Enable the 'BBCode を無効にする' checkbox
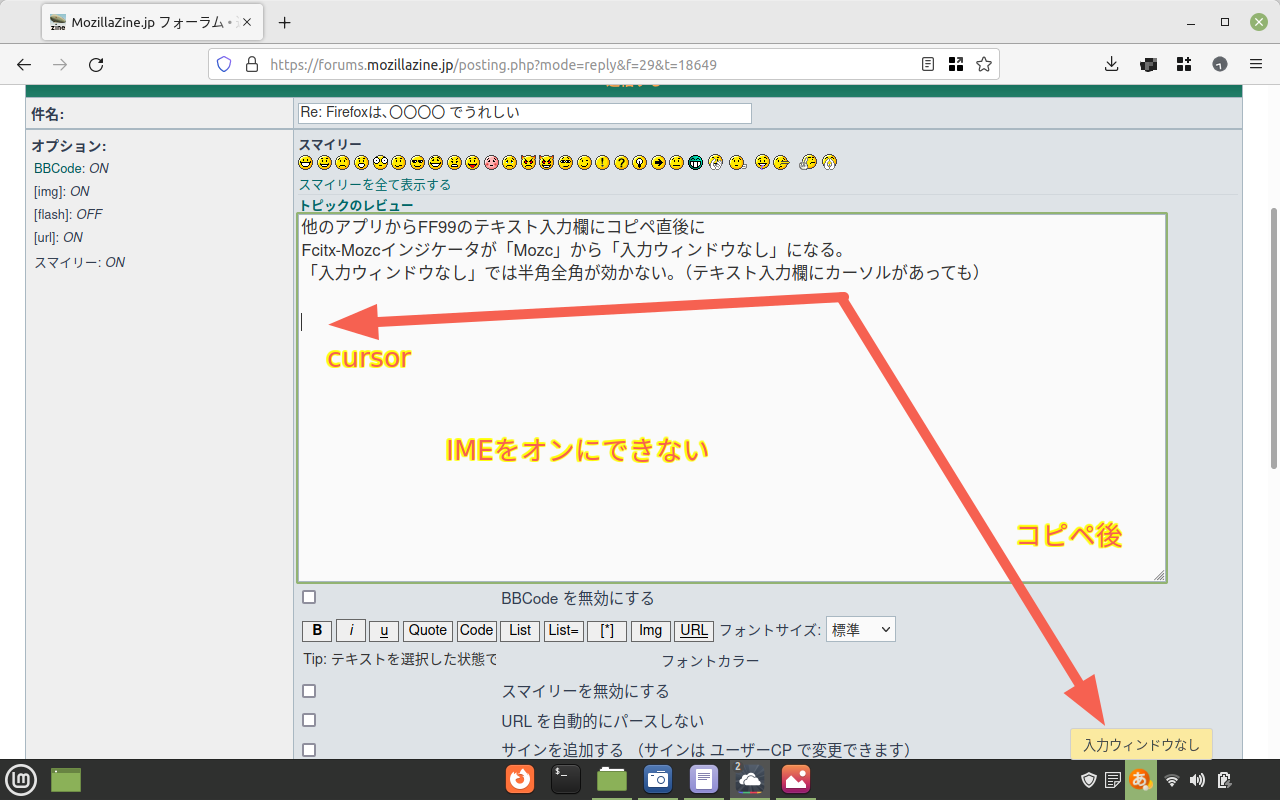1280x800 pixels. (309, 597)
